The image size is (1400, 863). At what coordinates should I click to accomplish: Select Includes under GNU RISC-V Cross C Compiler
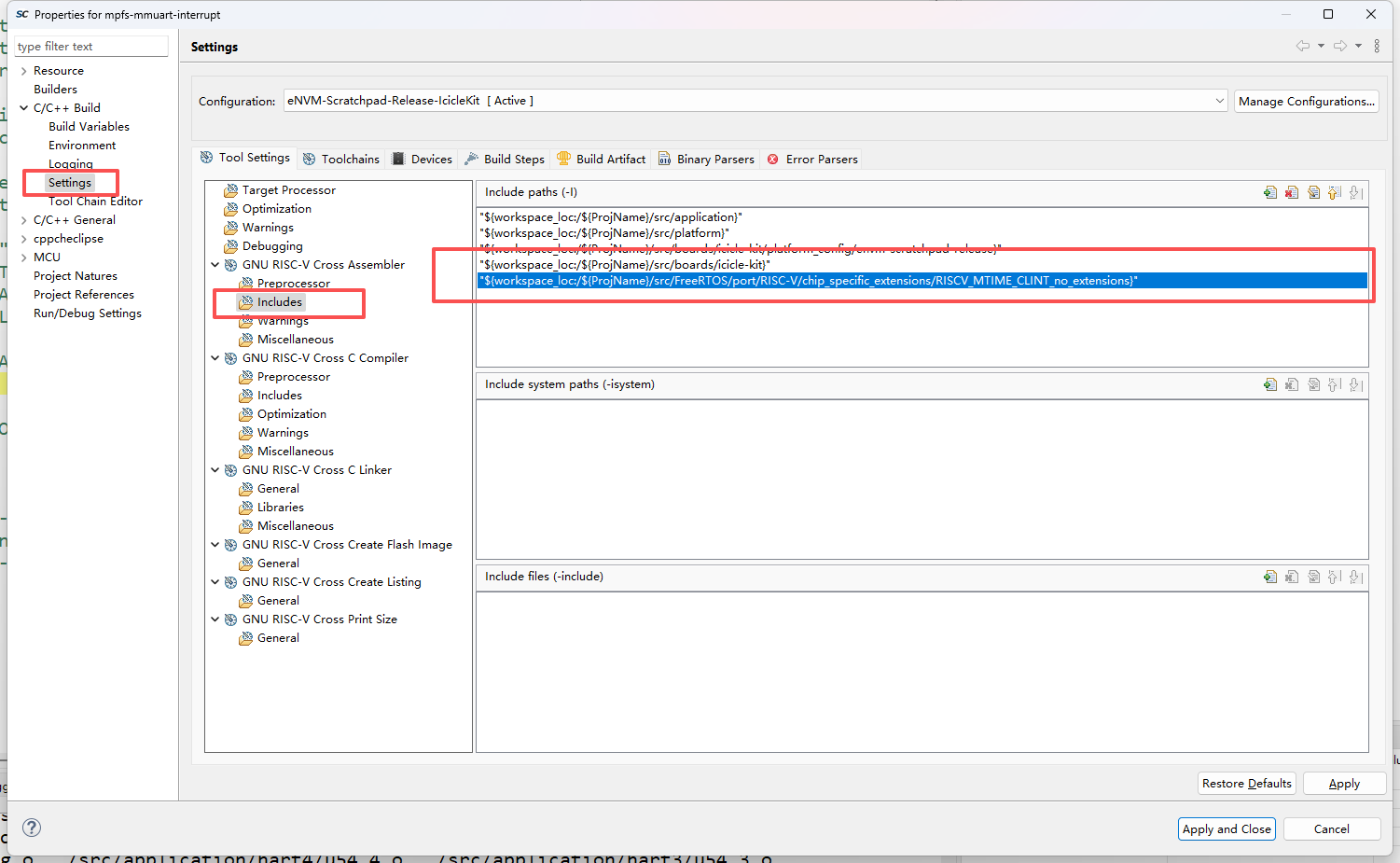(280, 396)
